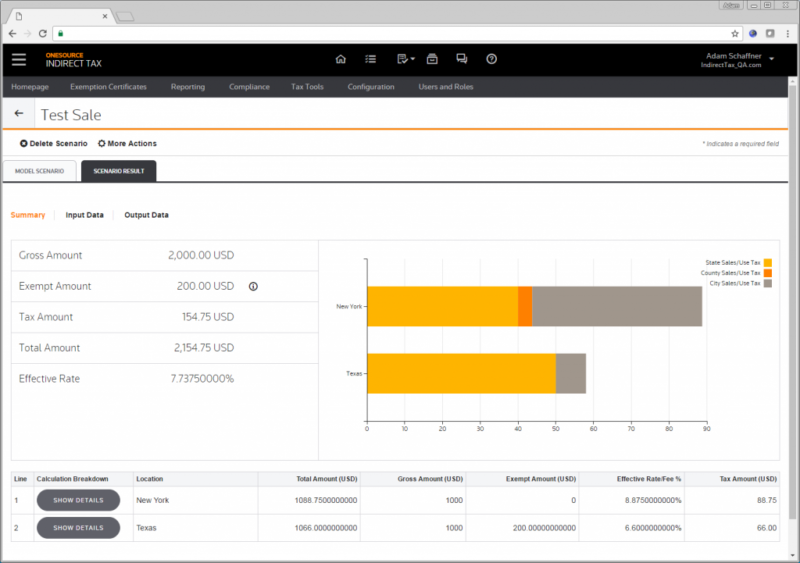The width and height of the screenshot is (800, 563).
Task: Open the More Actions menu
Action: click(x=127, y=144)
